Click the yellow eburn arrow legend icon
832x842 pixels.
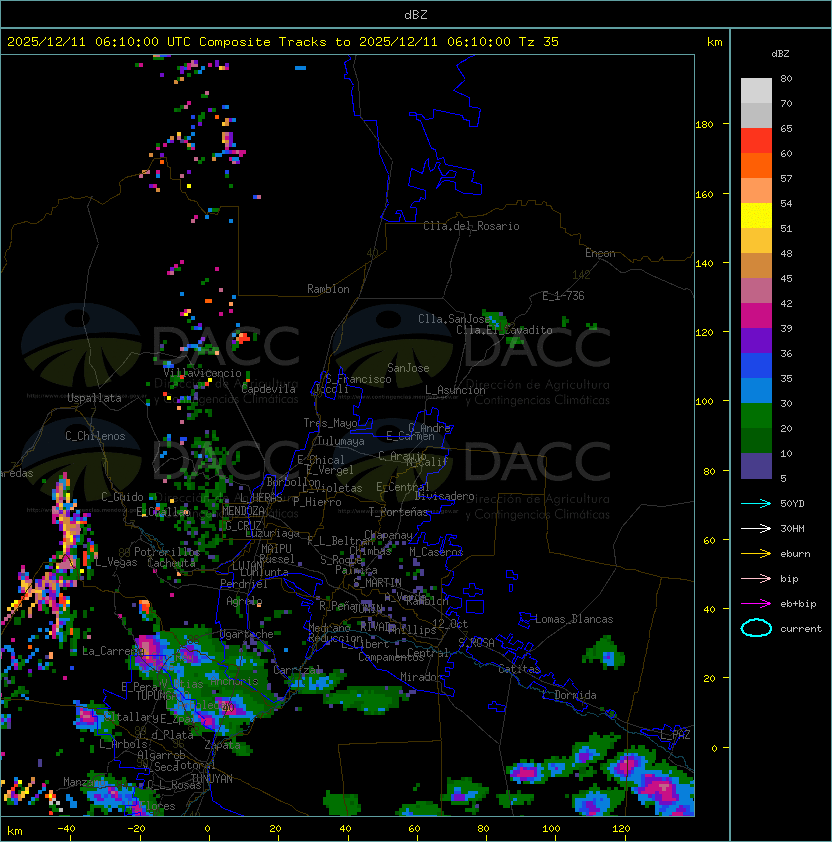[756, 554]
